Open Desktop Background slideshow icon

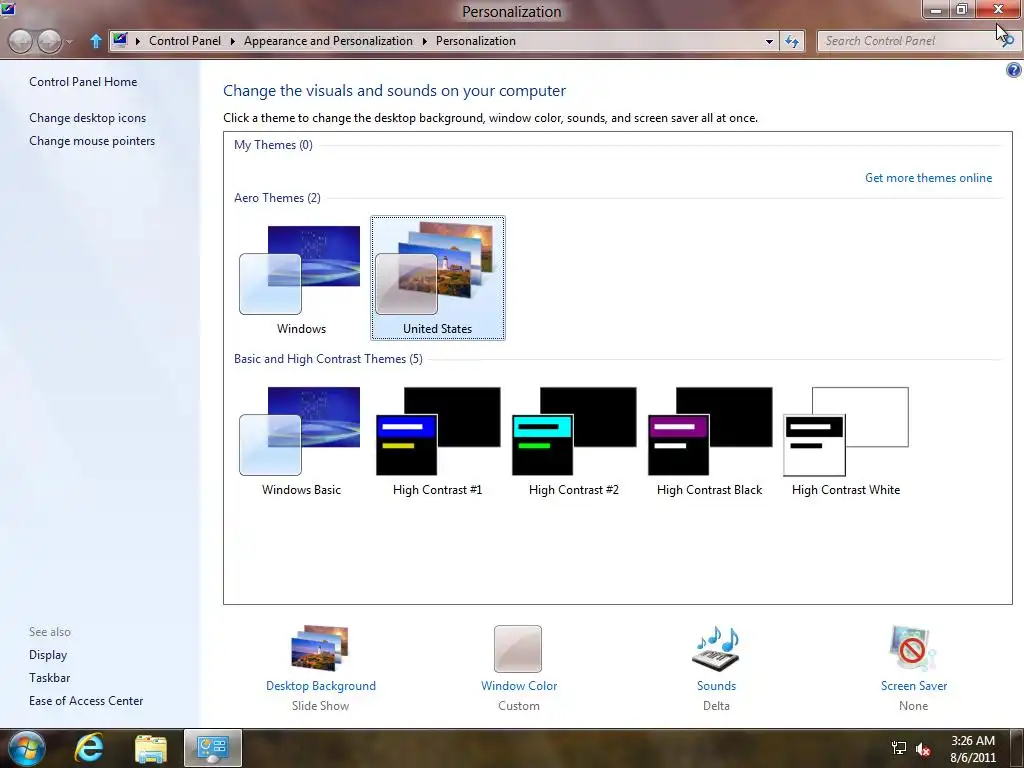click(x=320, y=648)
